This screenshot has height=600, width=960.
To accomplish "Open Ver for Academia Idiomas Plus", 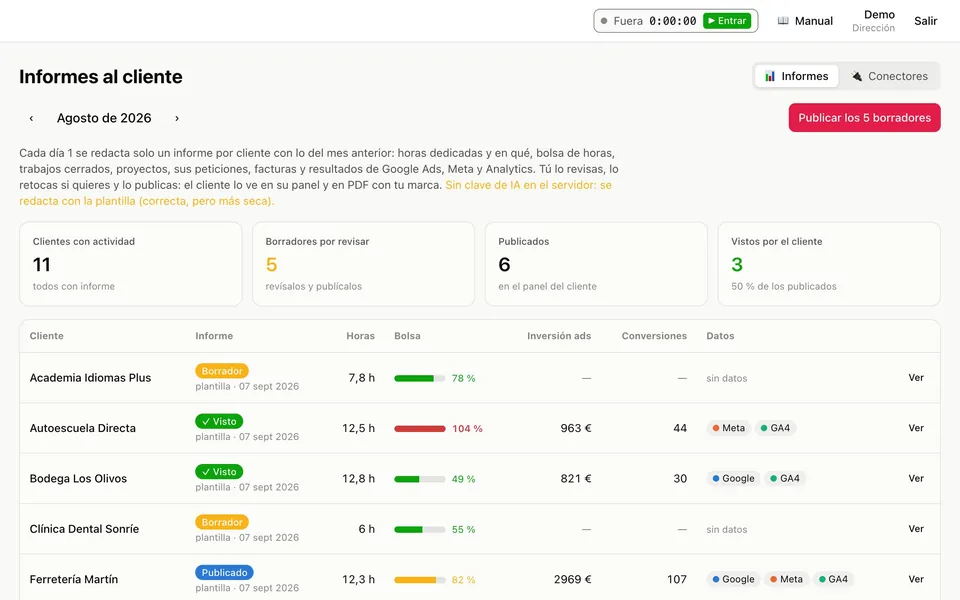I will coord(916,378).
